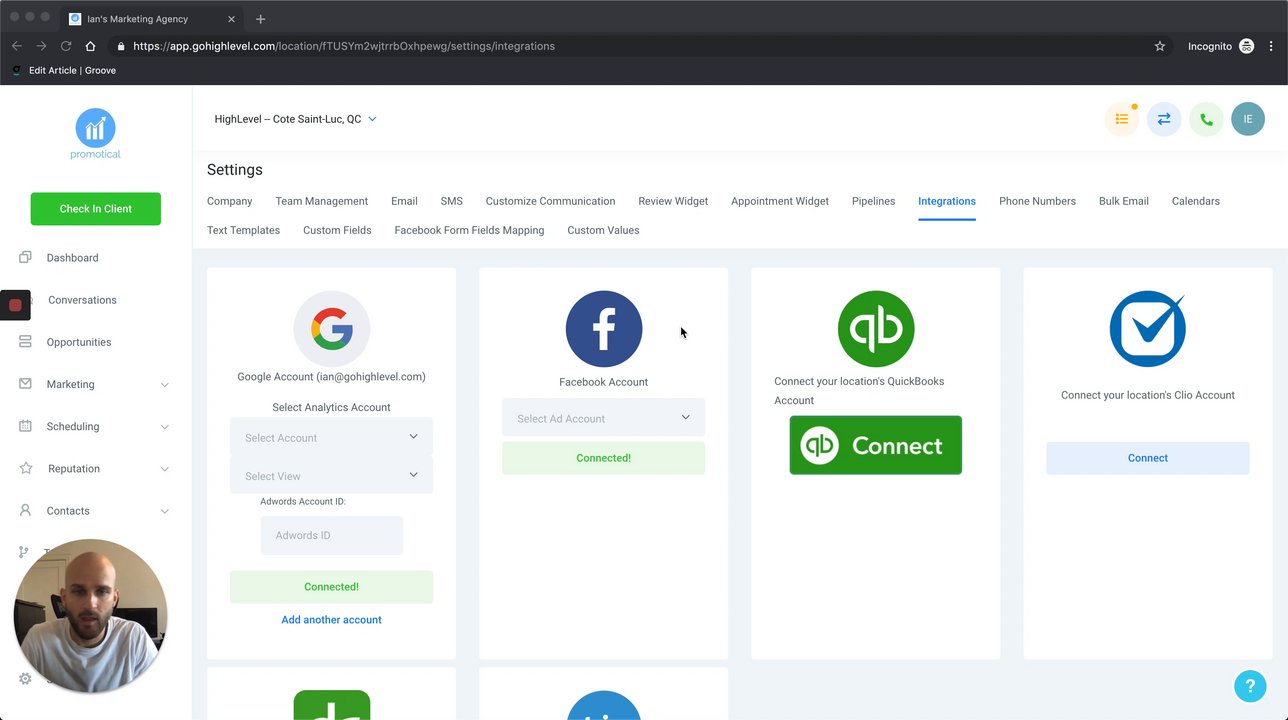Click the Reputation star icon
Viewport: 1288px width, 720px height.
point(25,468)
